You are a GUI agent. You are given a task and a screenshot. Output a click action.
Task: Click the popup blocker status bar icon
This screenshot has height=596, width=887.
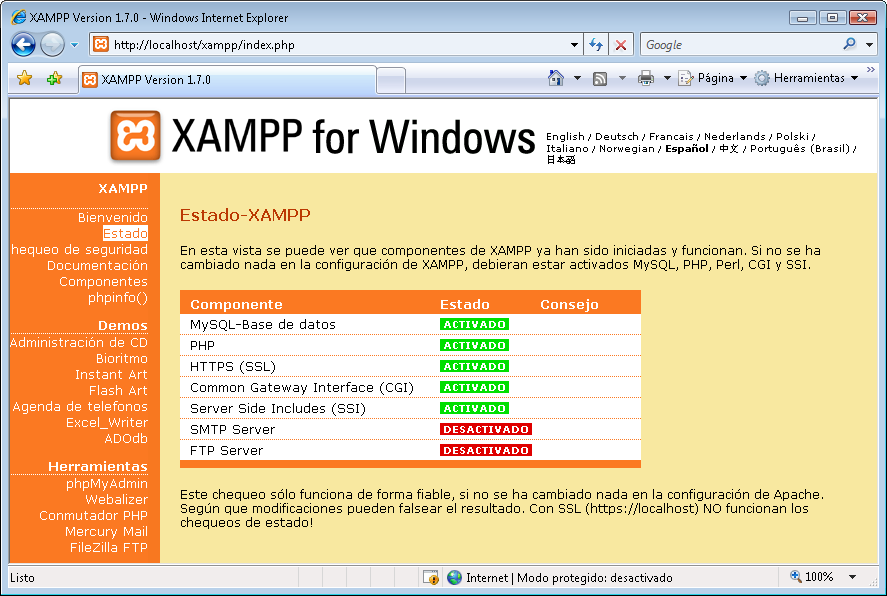430,577
